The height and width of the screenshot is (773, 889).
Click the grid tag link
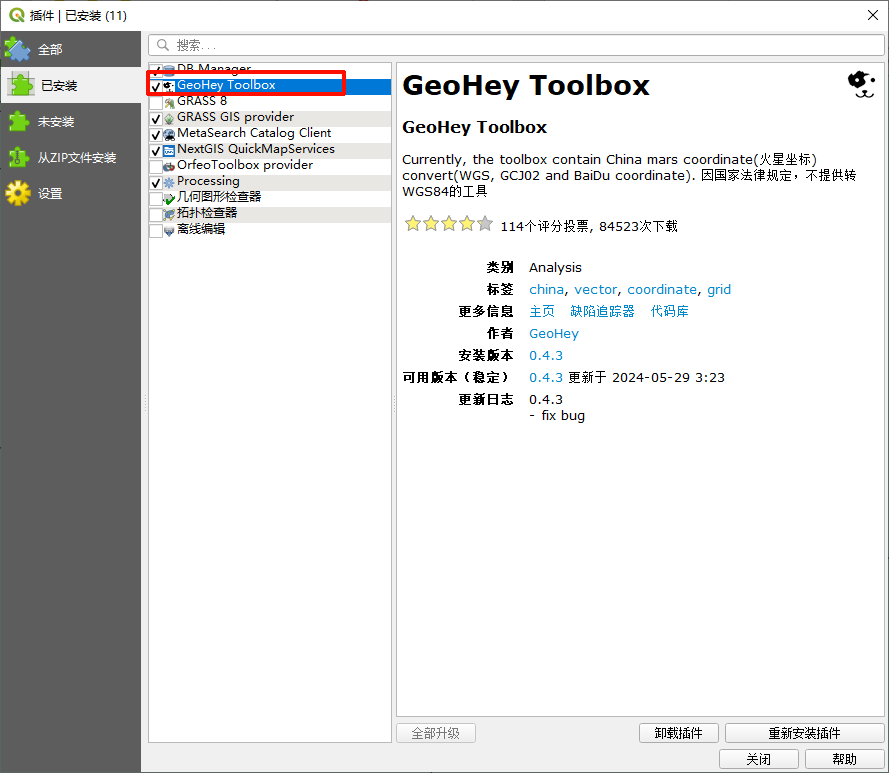[x=719, y=289]
